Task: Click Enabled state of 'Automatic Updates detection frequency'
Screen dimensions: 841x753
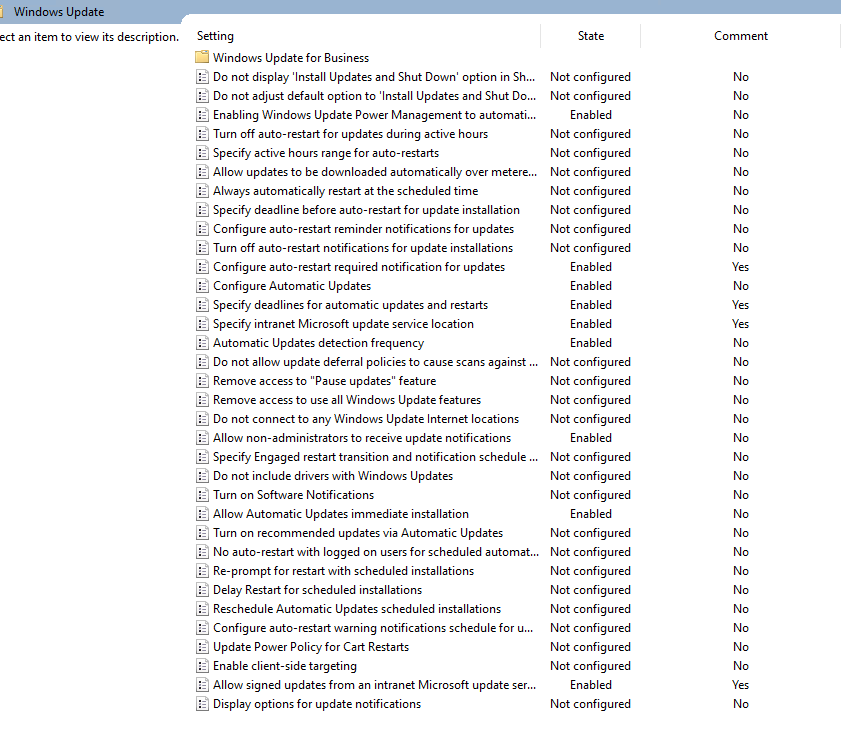Action: tap(591, 343)
